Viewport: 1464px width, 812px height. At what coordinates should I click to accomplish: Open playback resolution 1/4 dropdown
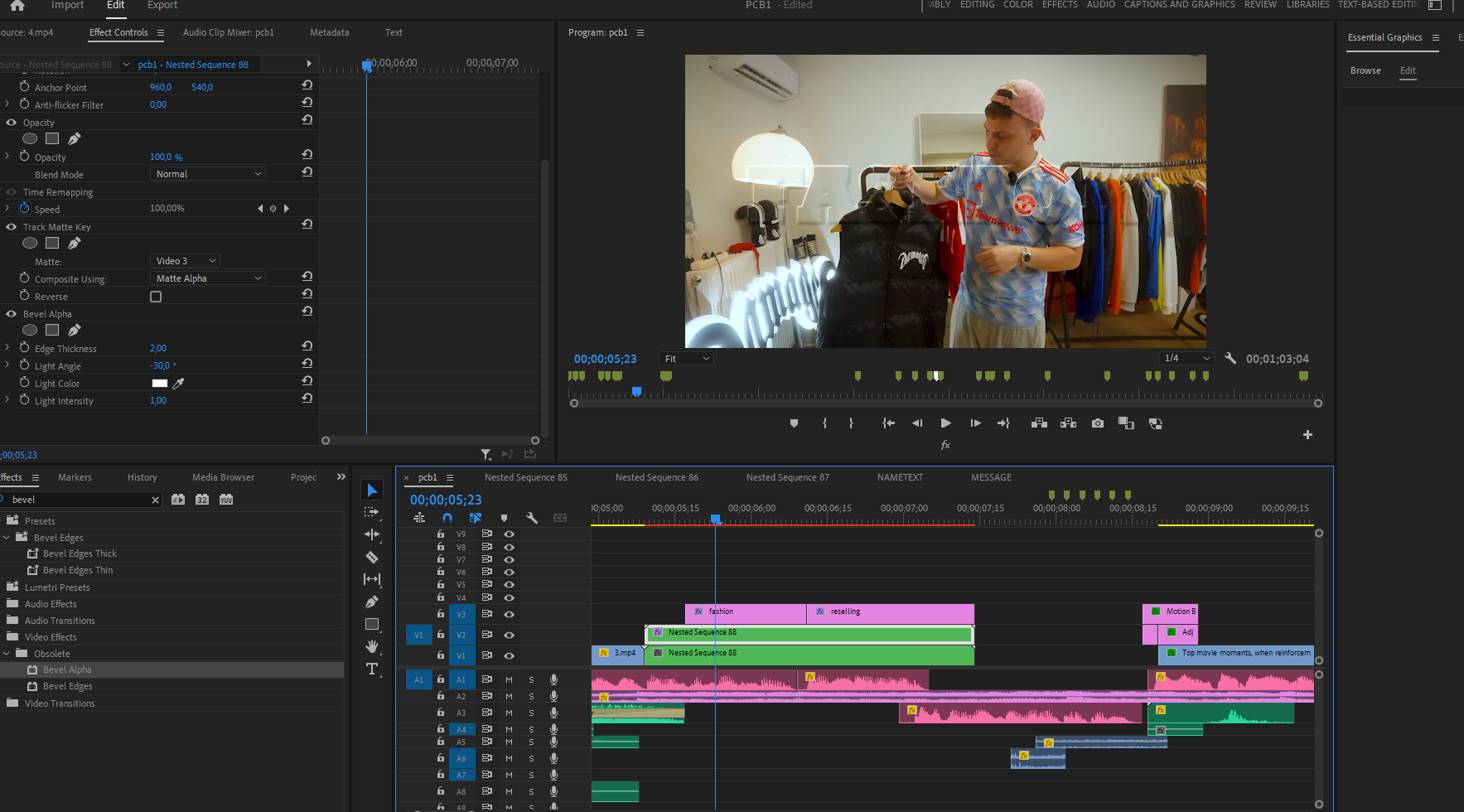pyautogui.click(x=1186, y=358)
